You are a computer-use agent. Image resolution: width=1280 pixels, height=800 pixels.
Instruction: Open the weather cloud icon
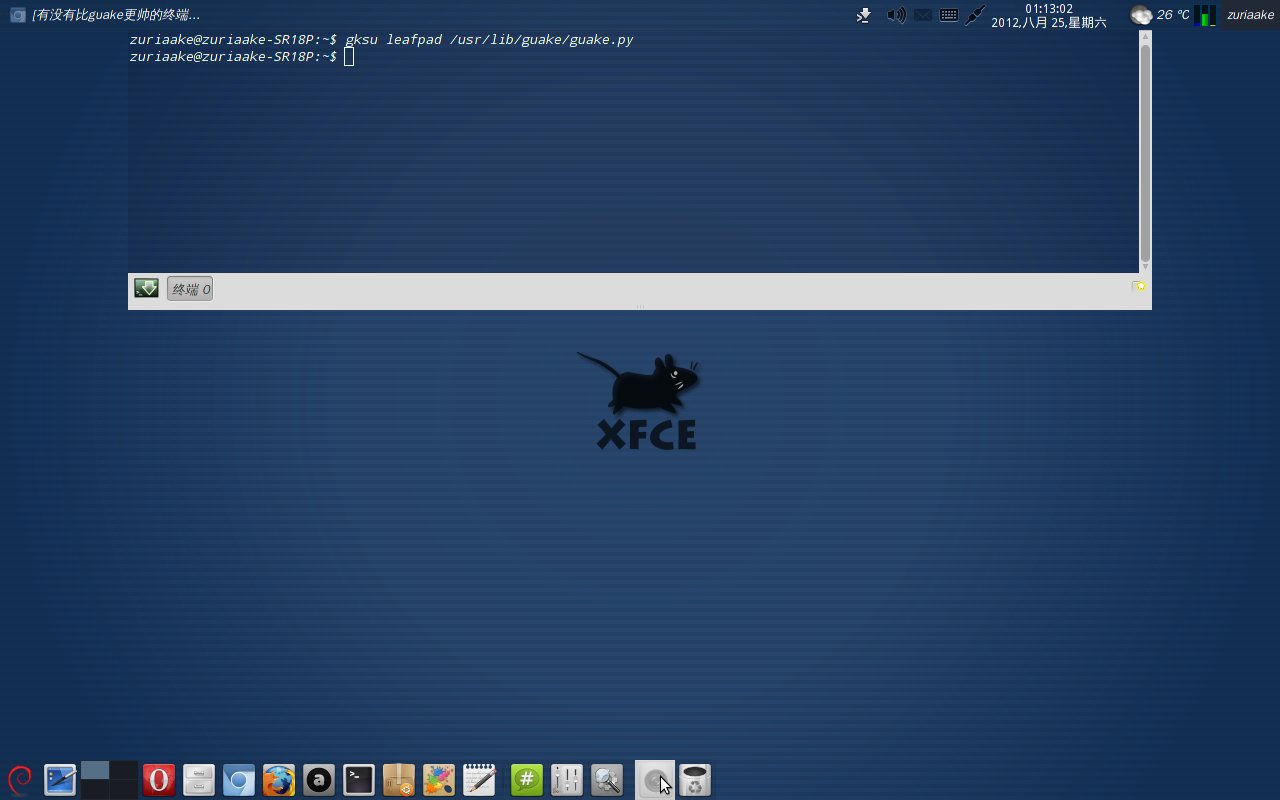[x=1141, y=15]
